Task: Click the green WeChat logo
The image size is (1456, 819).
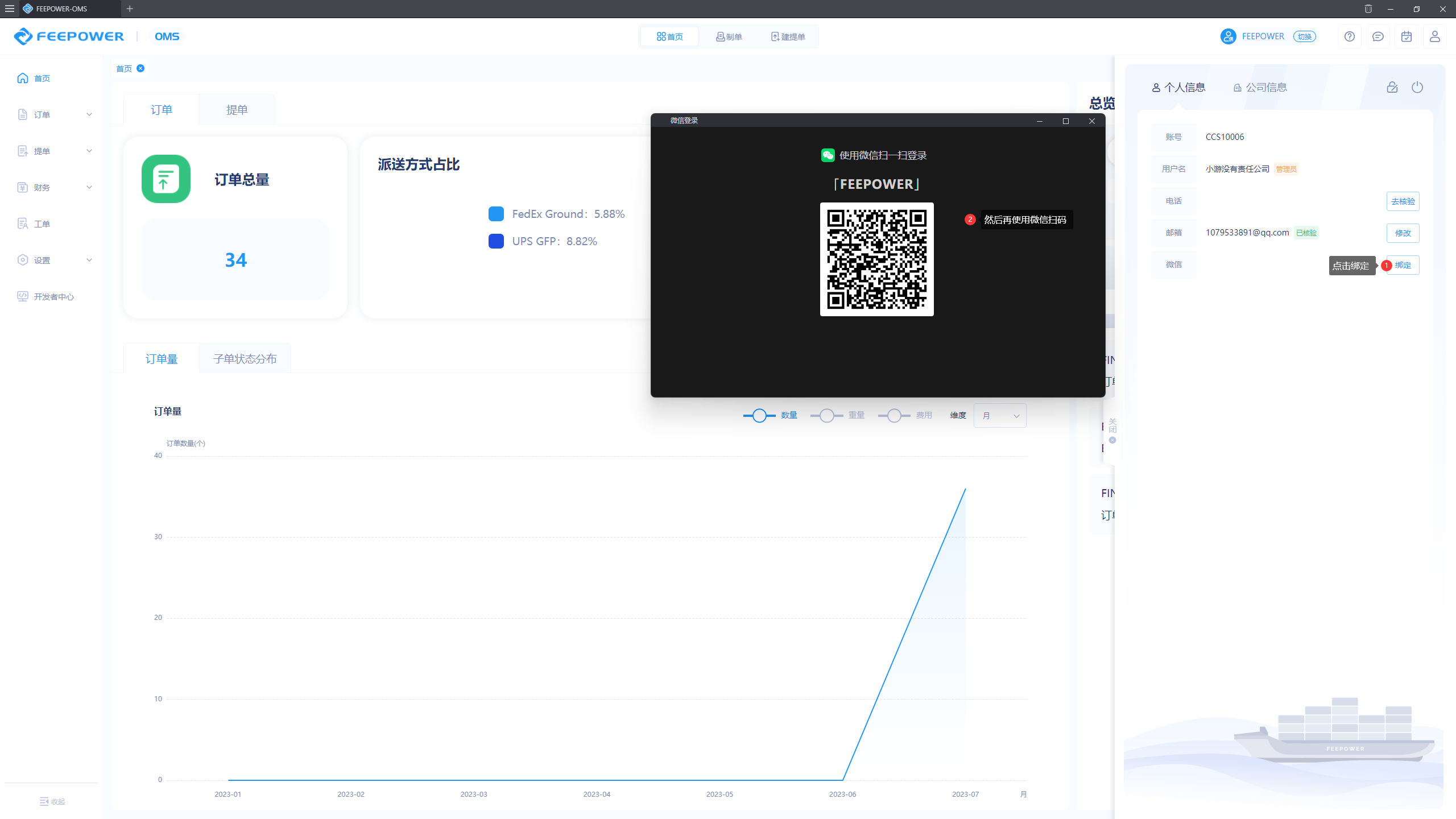Action: (x=828, y=155)
